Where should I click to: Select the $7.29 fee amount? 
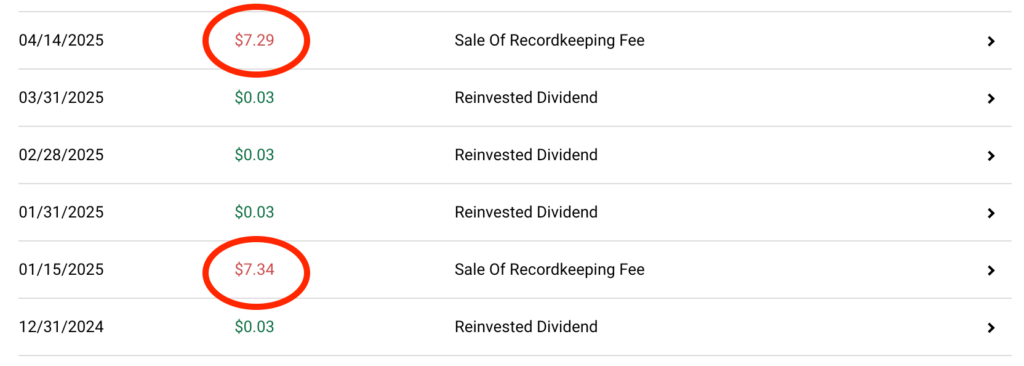(x=255, y=41)
